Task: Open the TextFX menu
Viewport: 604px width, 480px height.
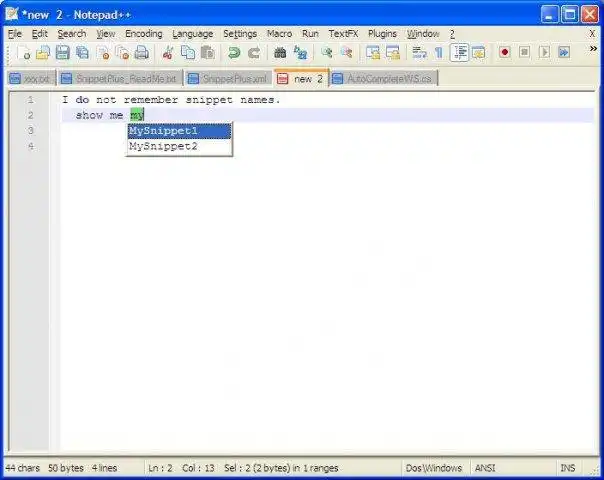Action: 343,34
